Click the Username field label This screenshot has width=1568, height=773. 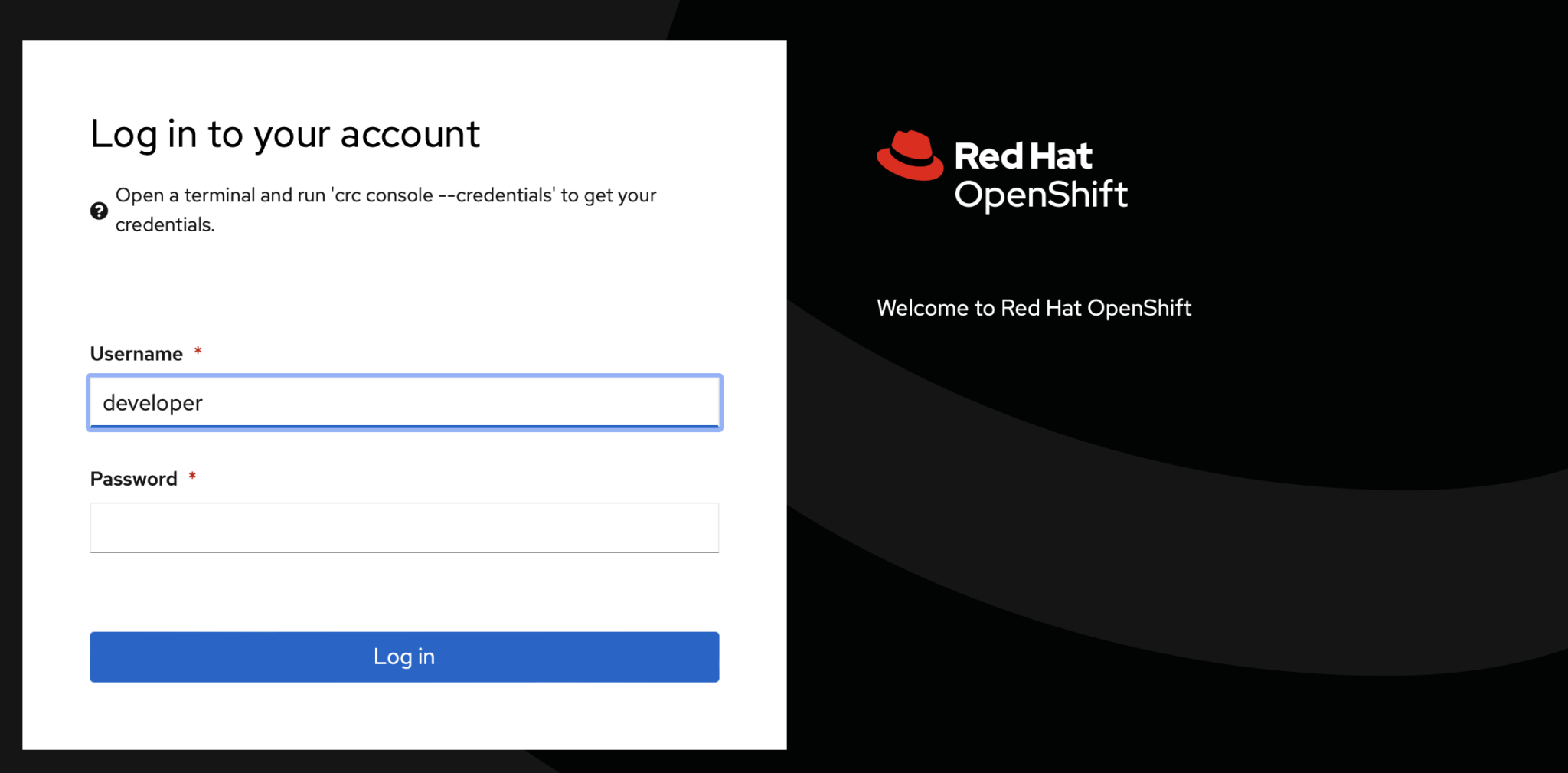[x=136, y=354]
